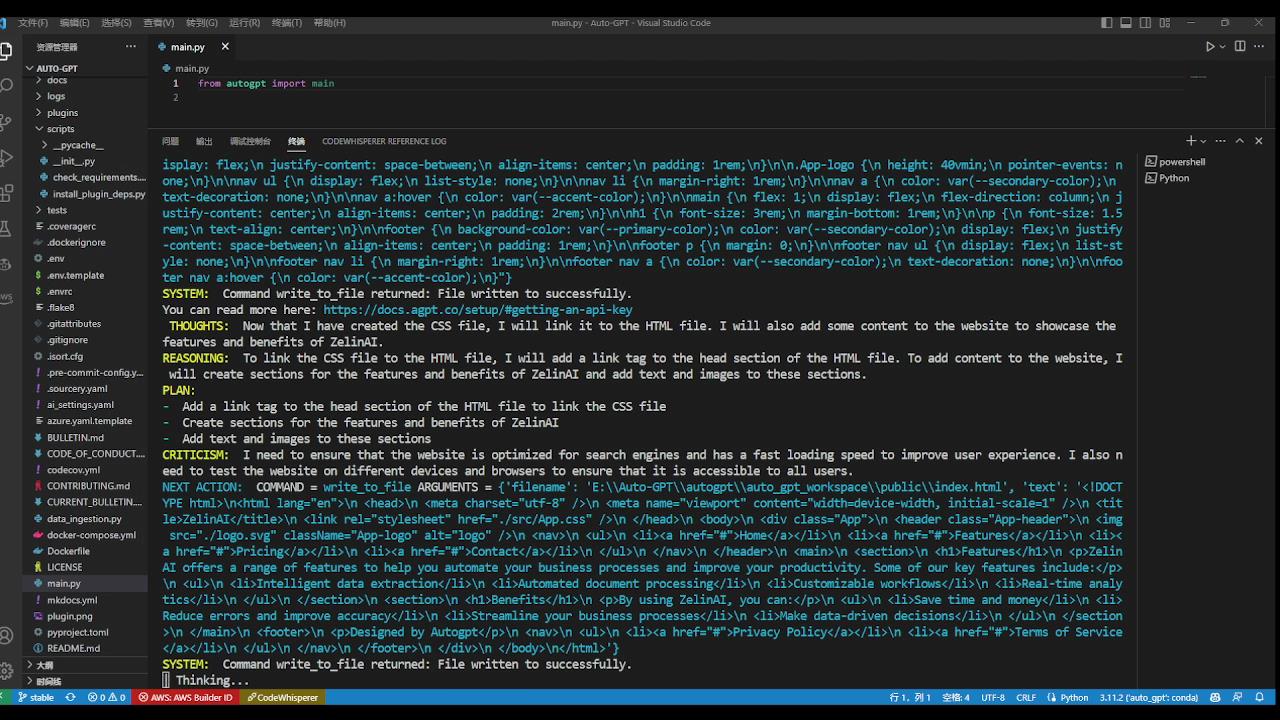This screenshot has height=720, width=1280.
Task: Open the 帮助(H) menu
Action: point(329,23)
